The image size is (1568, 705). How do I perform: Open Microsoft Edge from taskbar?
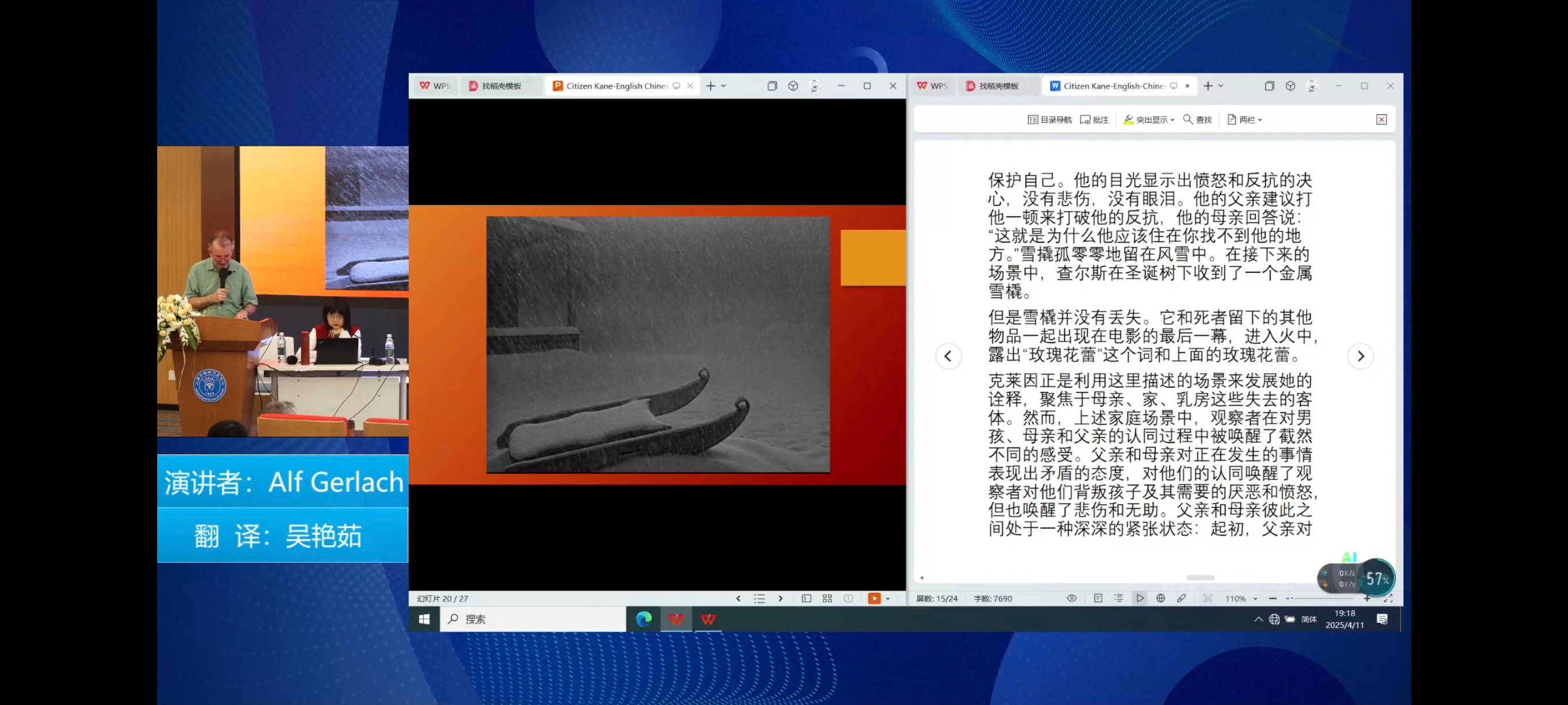(x=644, y=619)
